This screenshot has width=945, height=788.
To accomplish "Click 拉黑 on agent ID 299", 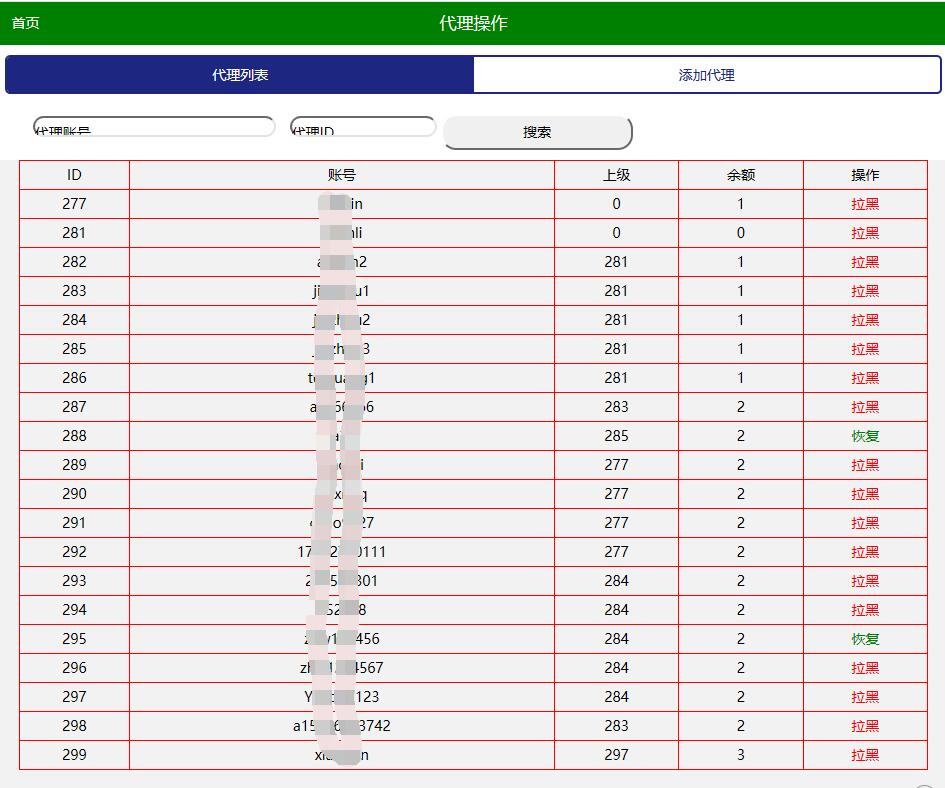I will point(863,755).
